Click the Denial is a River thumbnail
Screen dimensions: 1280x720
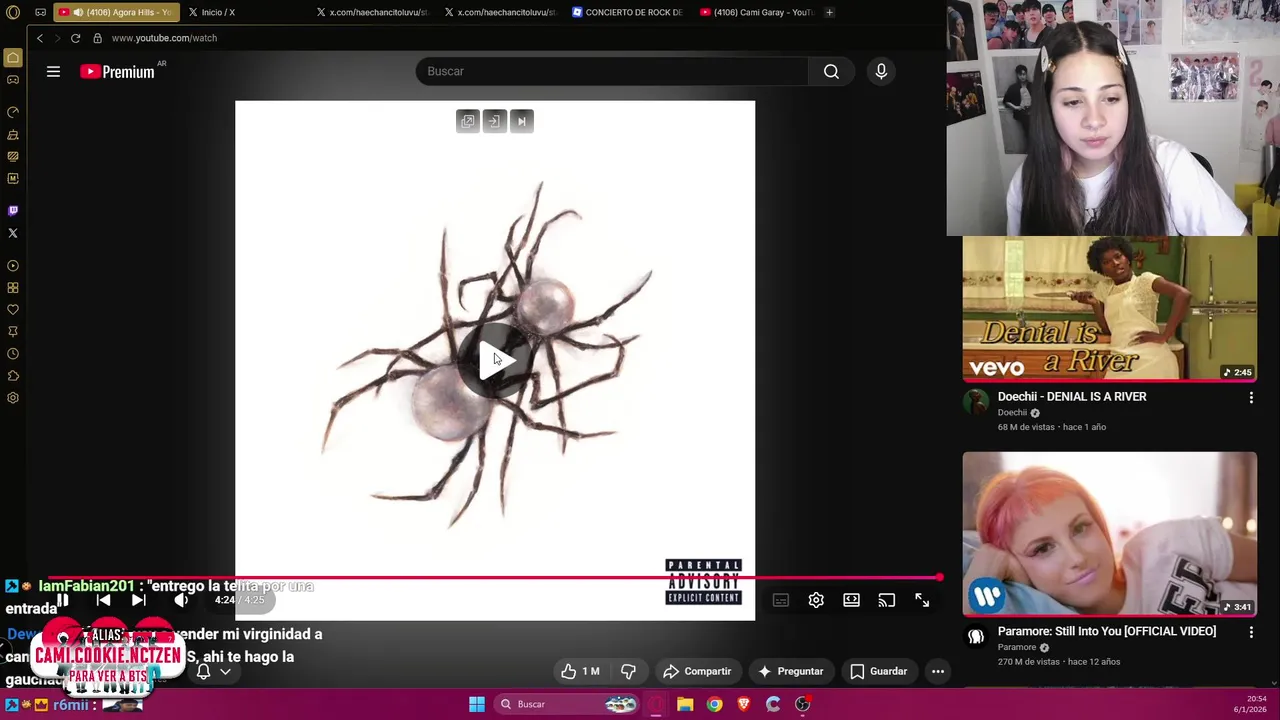tap(1110, 308)
